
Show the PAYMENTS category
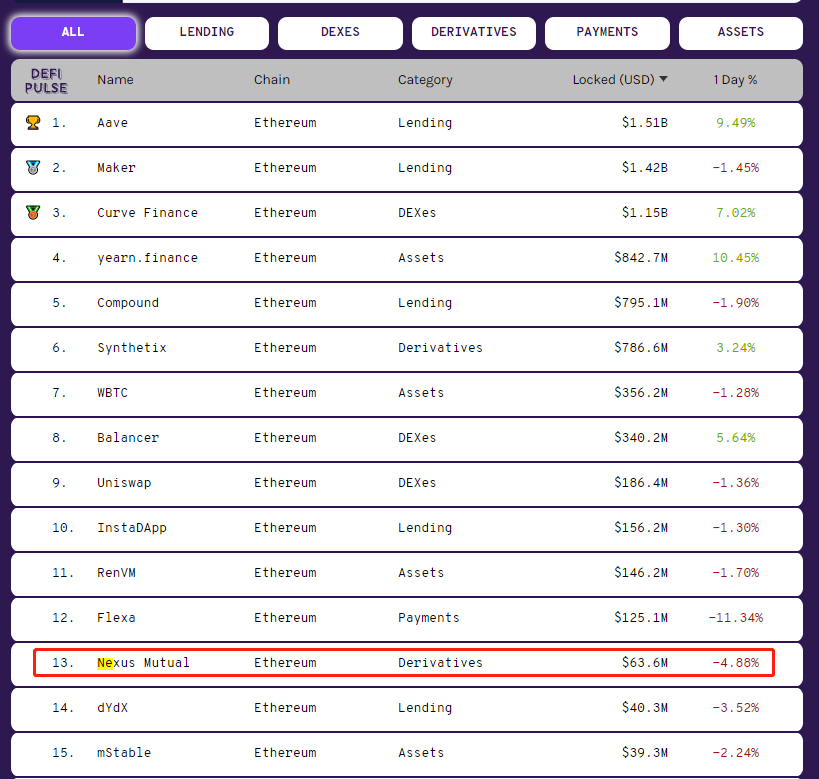[x=607, y=32]
